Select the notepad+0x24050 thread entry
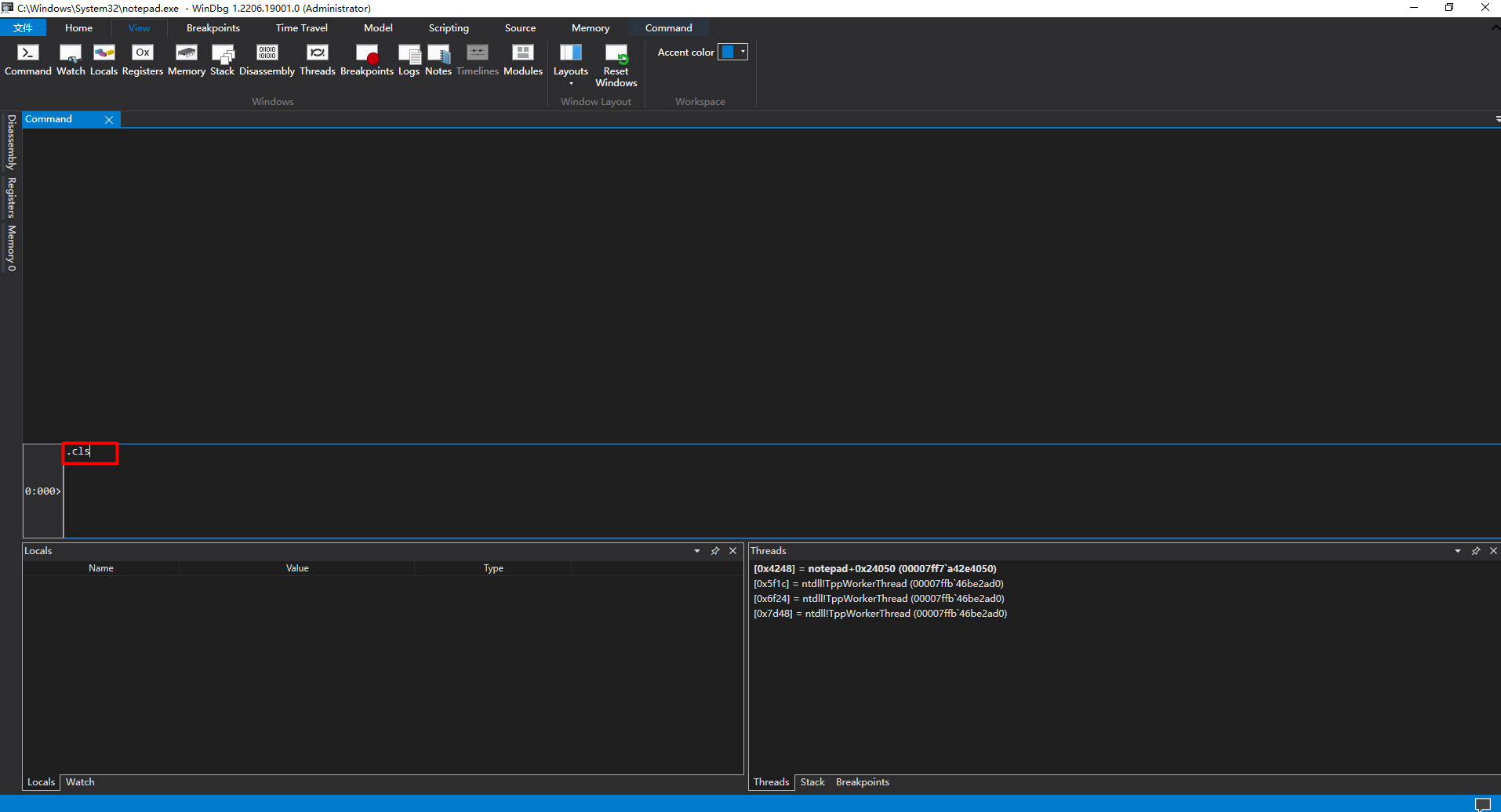Screen dimensions: 1501x812 point(875,569)
